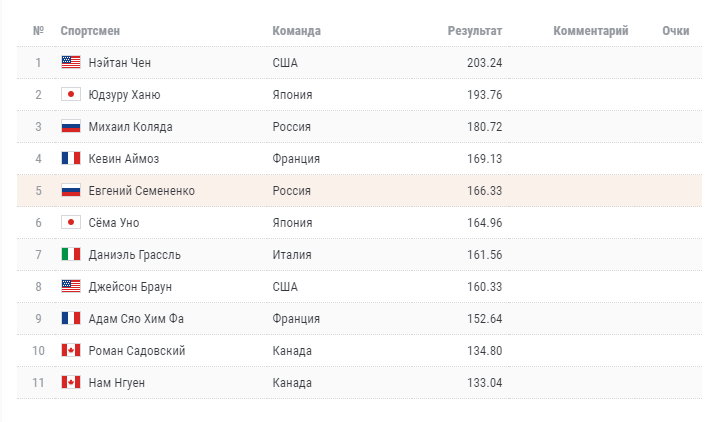Open athlete Евгений Семененко's name link
The height and width of the screenshot is (422, 717).
[x=142, y=190]
